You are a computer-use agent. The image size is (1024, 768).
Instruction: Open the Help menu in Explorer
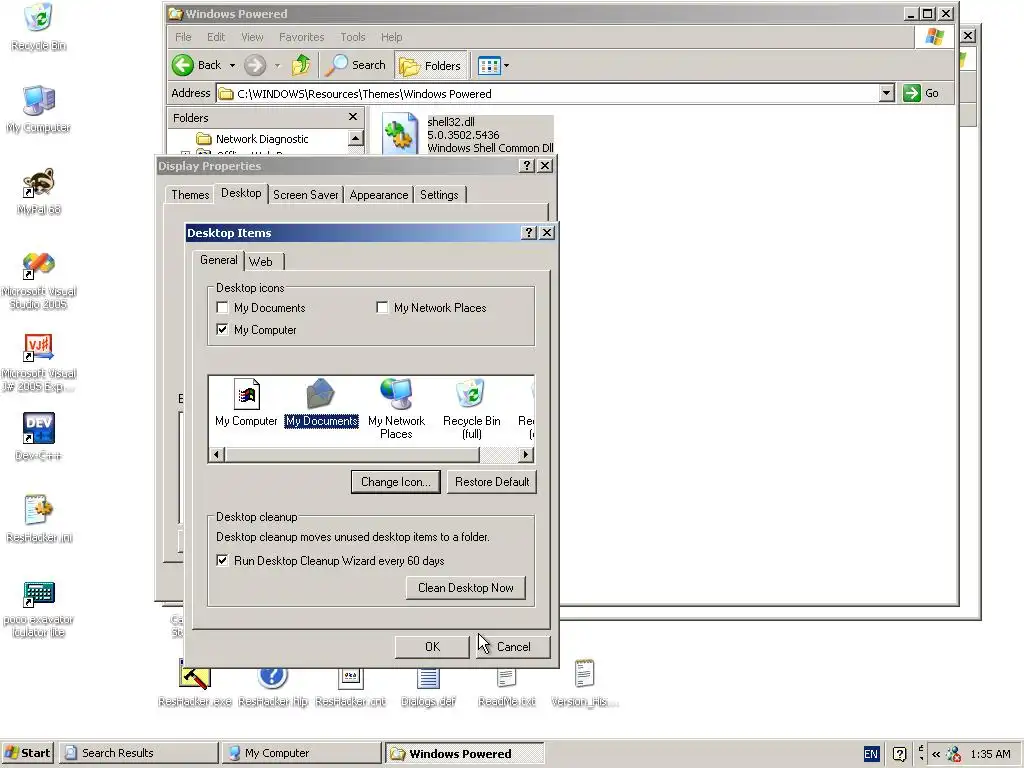(392, 37)
